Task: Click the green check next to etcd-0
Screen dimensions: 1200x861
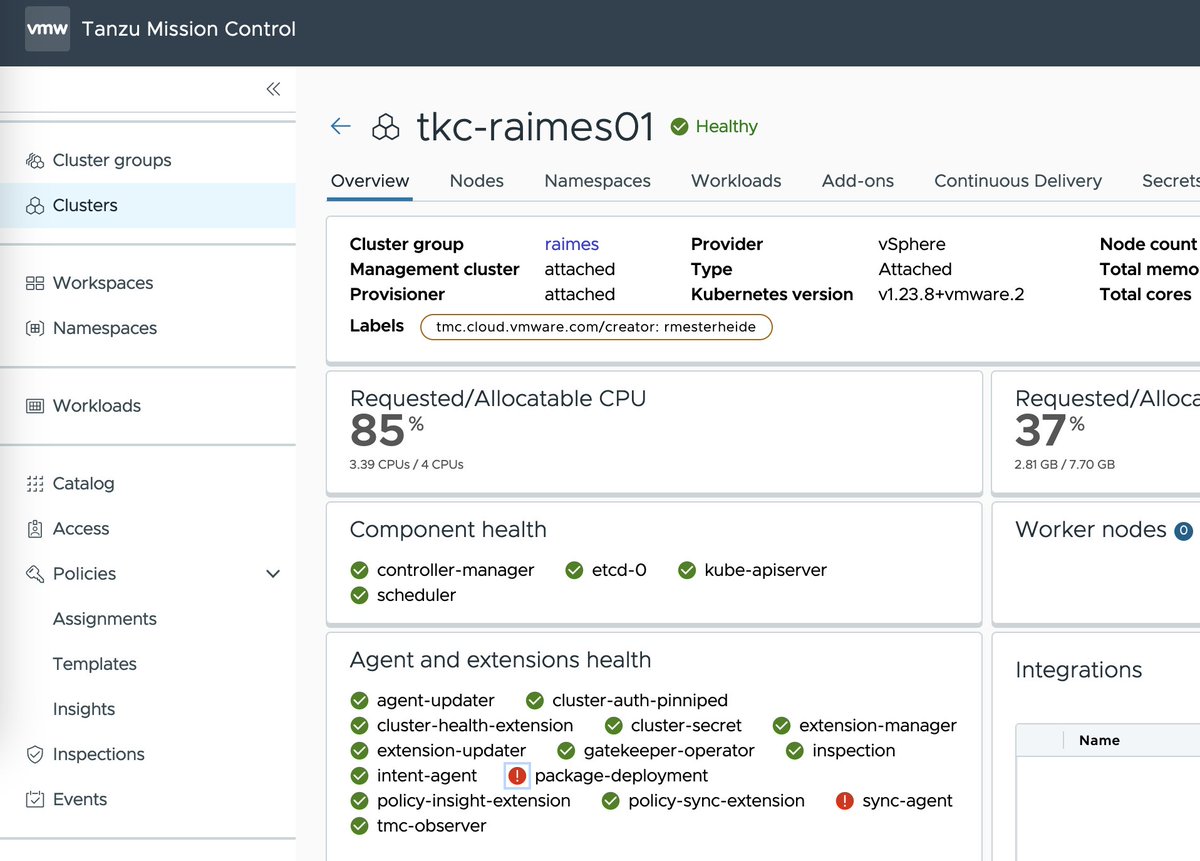Action: 574,570
